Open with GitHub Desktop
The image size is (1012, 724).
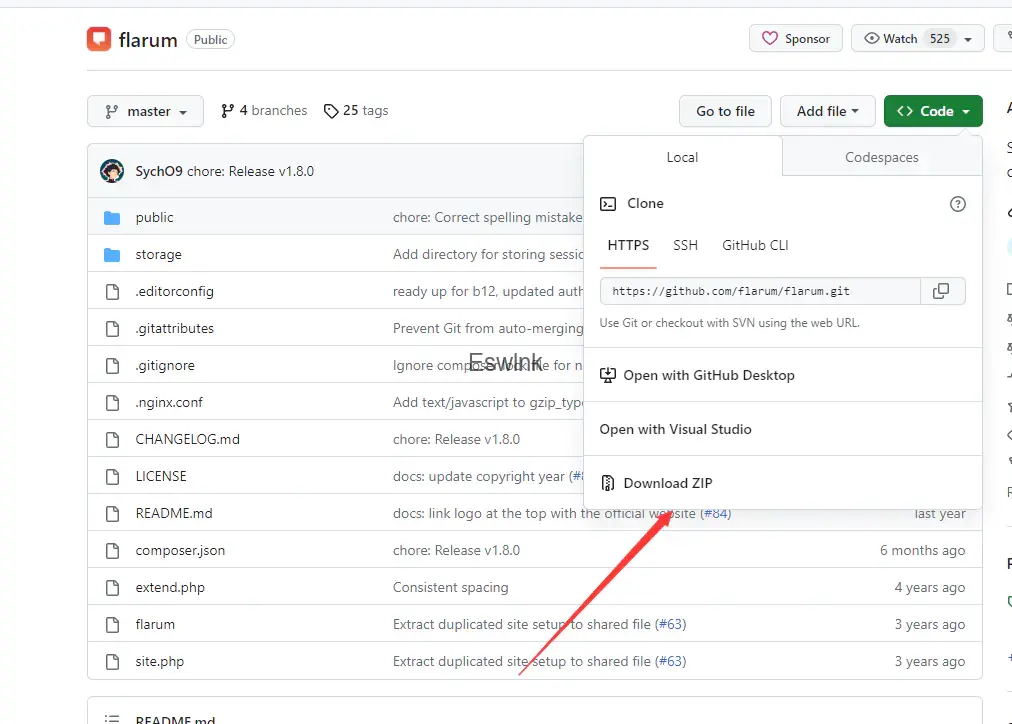[708, 375]
